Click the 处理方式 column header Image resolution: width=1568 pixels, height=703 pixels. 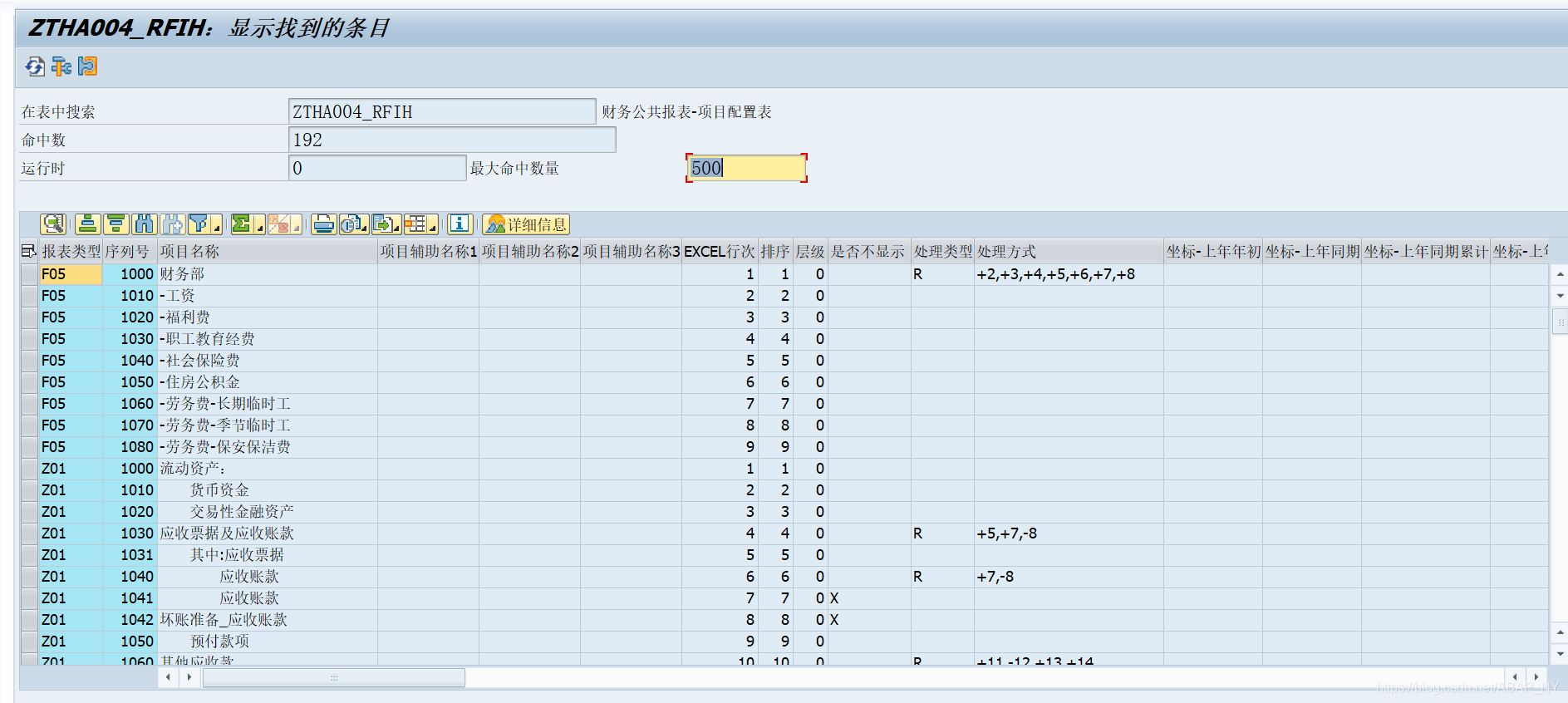click(1069, 251)
